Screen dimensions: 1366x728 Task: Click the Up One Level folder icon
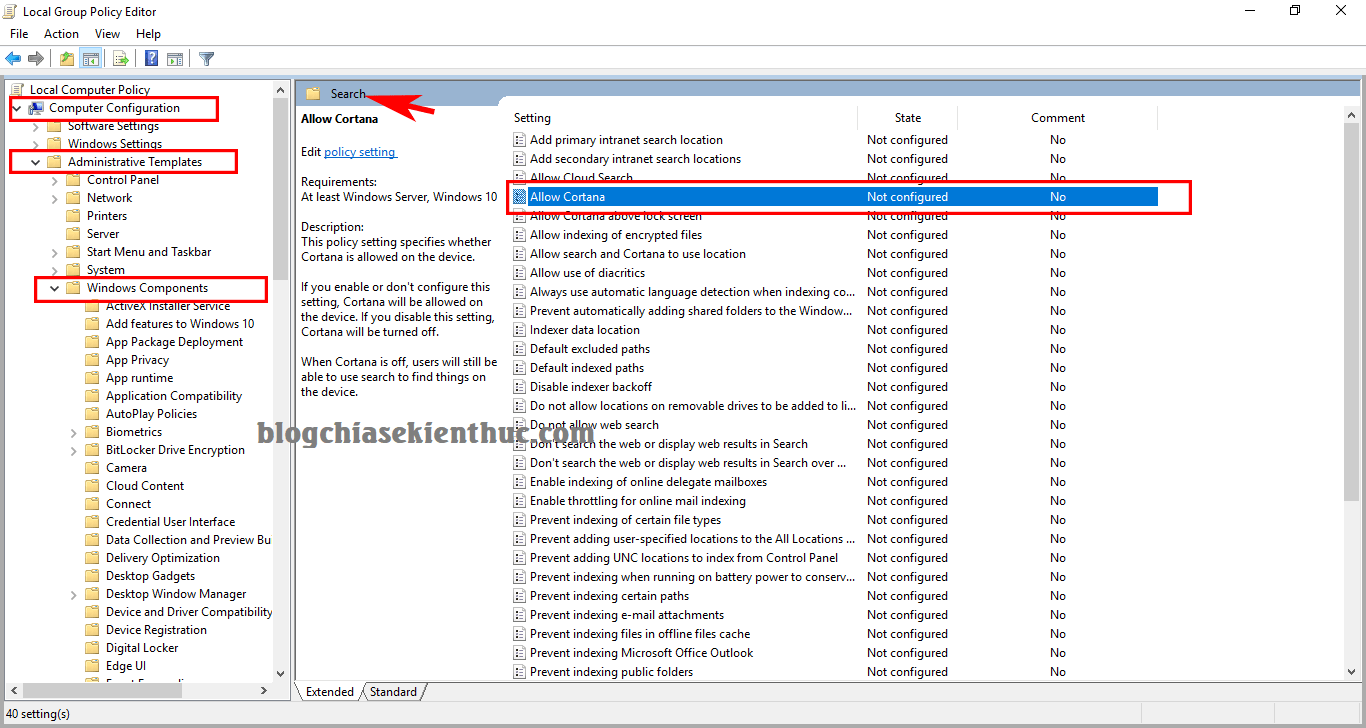click(67, 59)
